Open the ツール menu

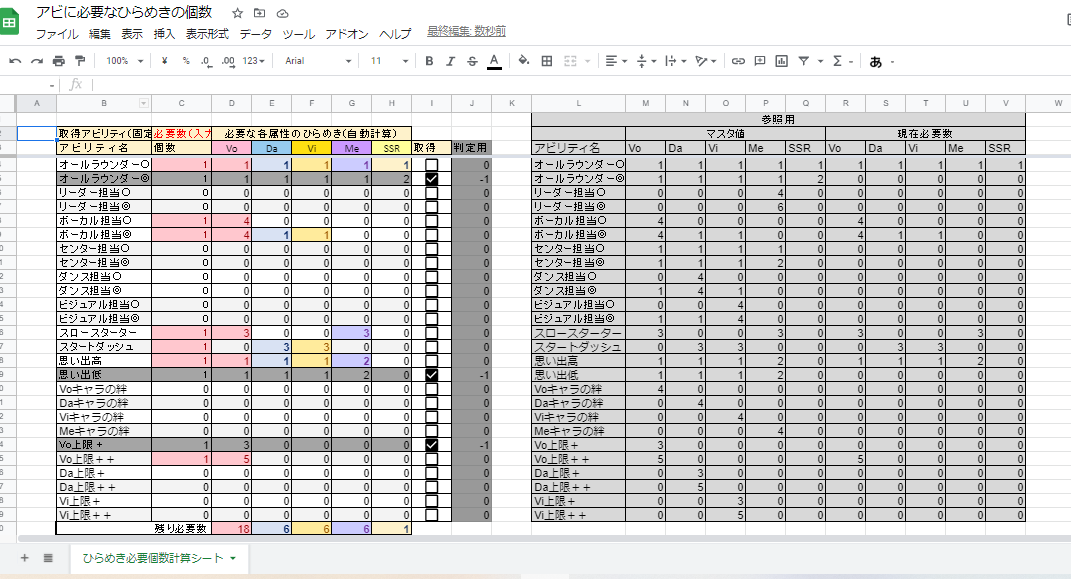click(x=298, y=33)
